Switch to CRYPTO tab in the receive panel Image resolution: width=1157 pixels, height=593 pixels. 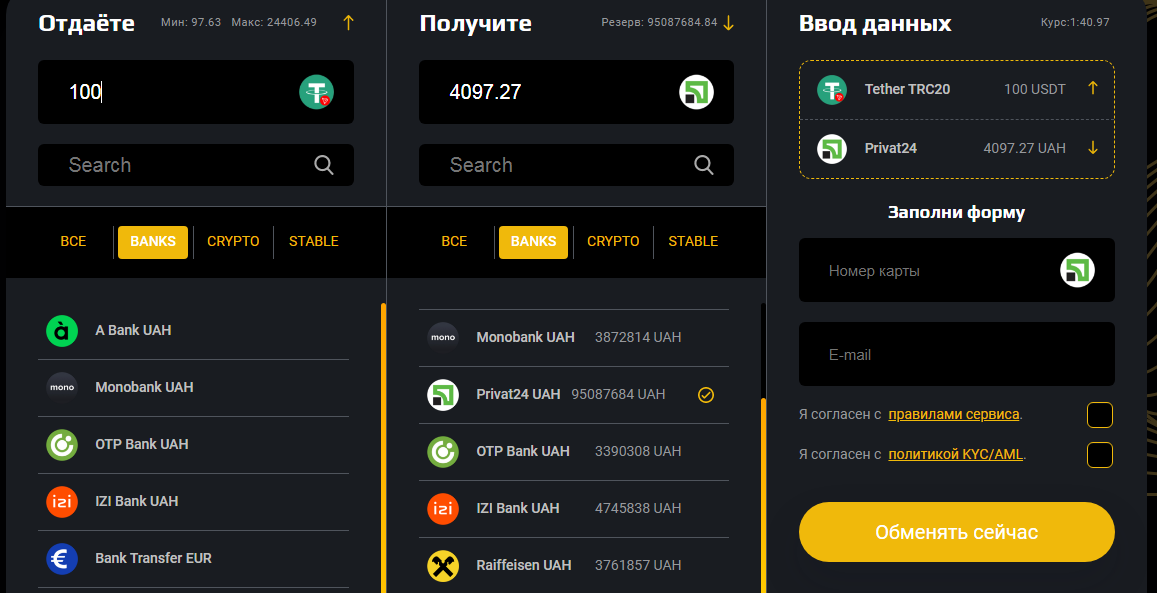[613, 241]
